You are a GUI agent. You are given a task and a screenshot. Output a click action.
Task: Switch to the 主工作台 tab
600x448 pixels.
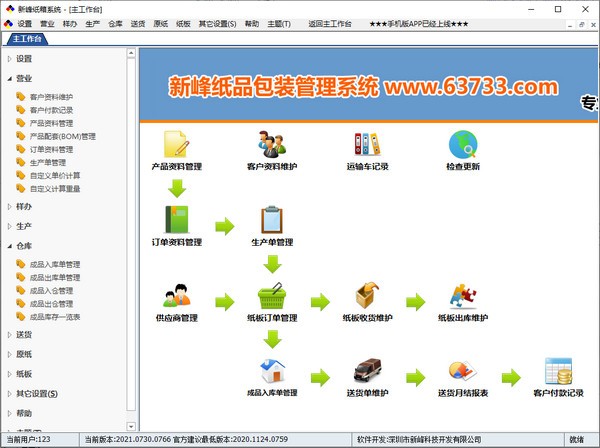26,39
